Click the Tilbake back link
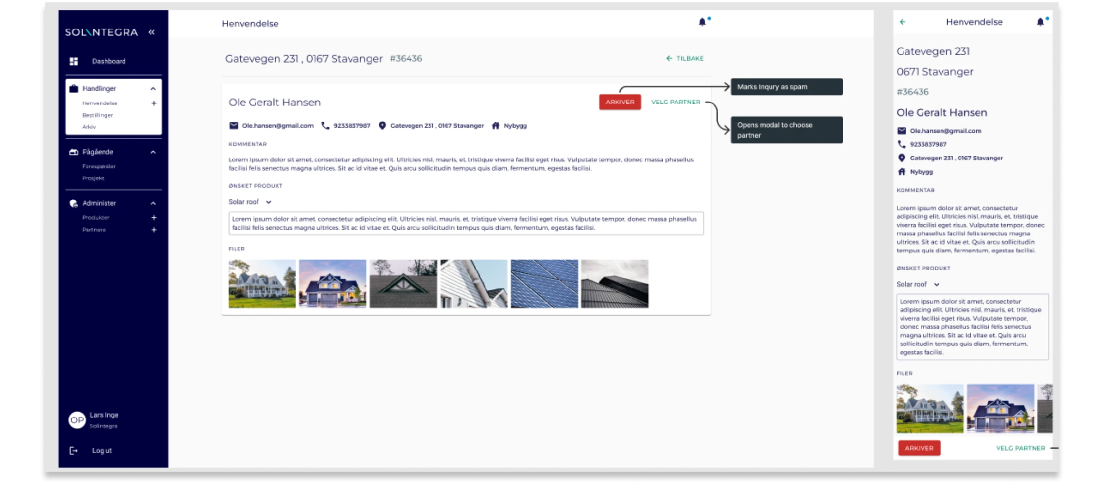Screen dimensions: 1104x482 (684, 58)
